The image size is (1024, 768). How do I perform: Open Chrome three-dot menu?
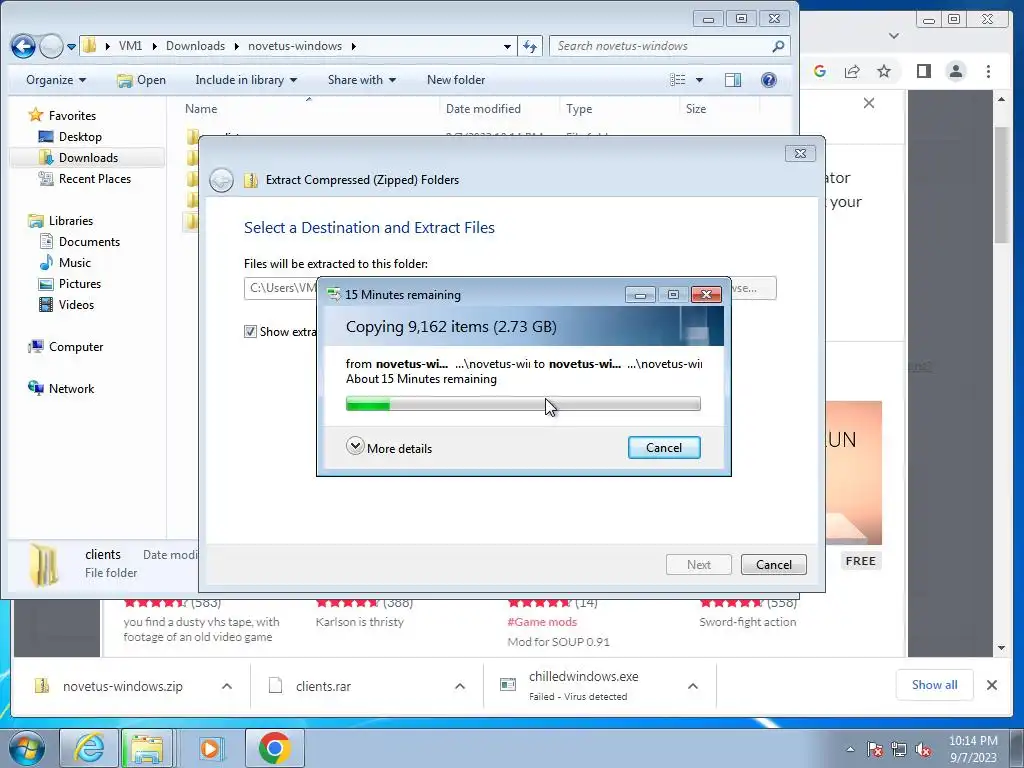pos(988,71)
